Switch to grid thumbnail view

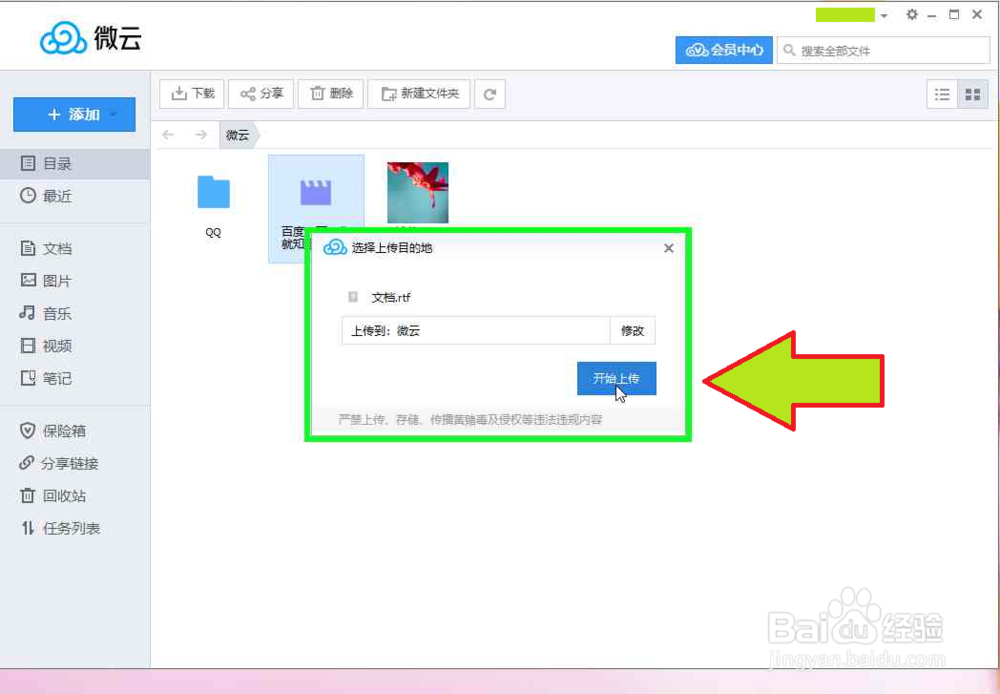tap(973, 95)
